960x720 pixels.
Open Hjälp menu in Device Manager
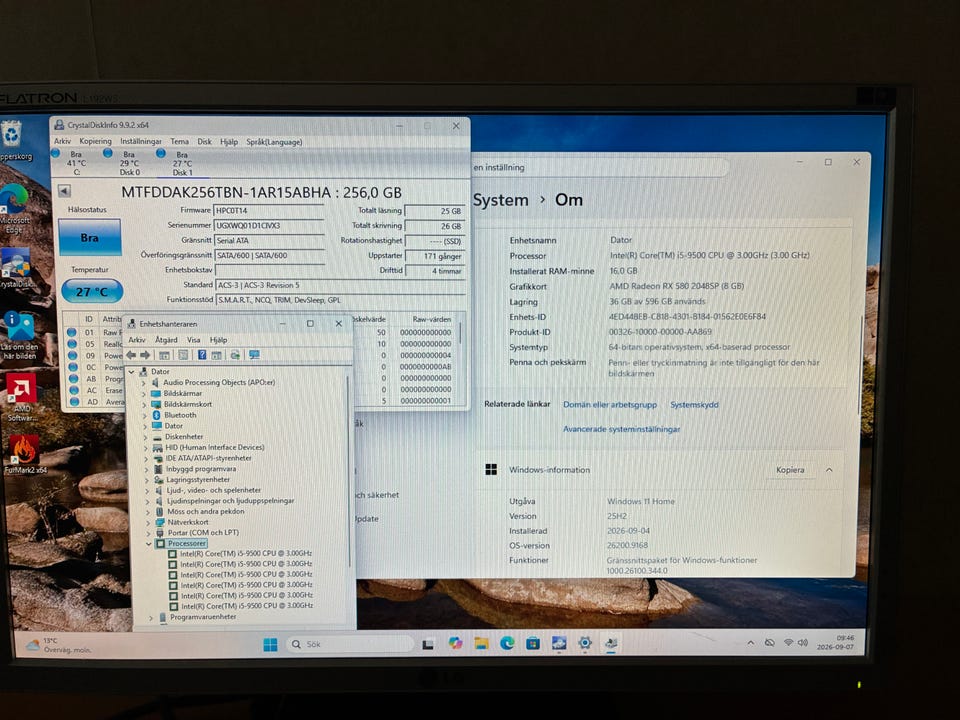pos(218,340)
